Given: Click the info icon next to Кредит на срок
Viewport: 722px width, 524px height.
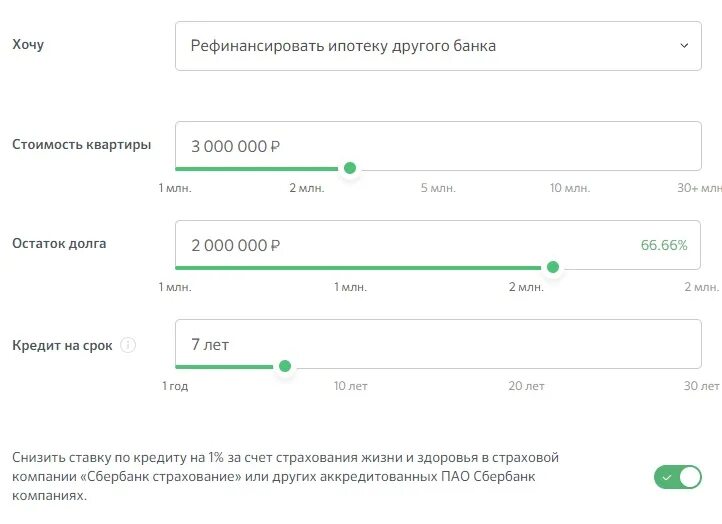Looking at the screenshot, I should [x=128, y=345].
